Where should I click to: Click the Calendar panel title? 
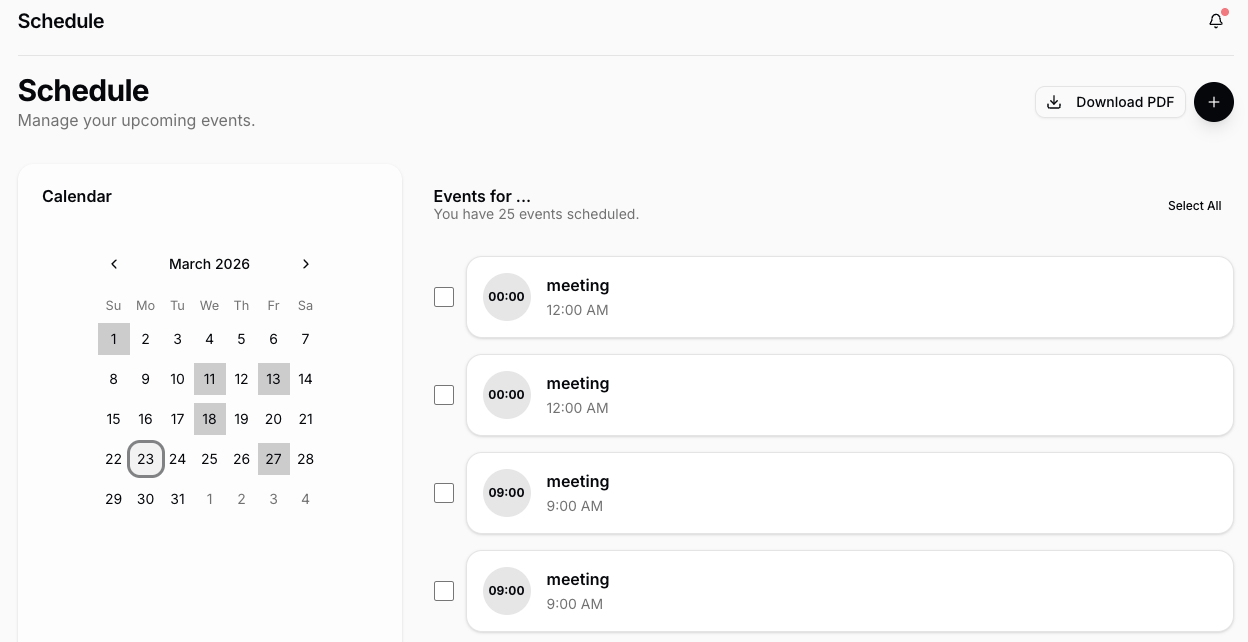click(76, 196)
